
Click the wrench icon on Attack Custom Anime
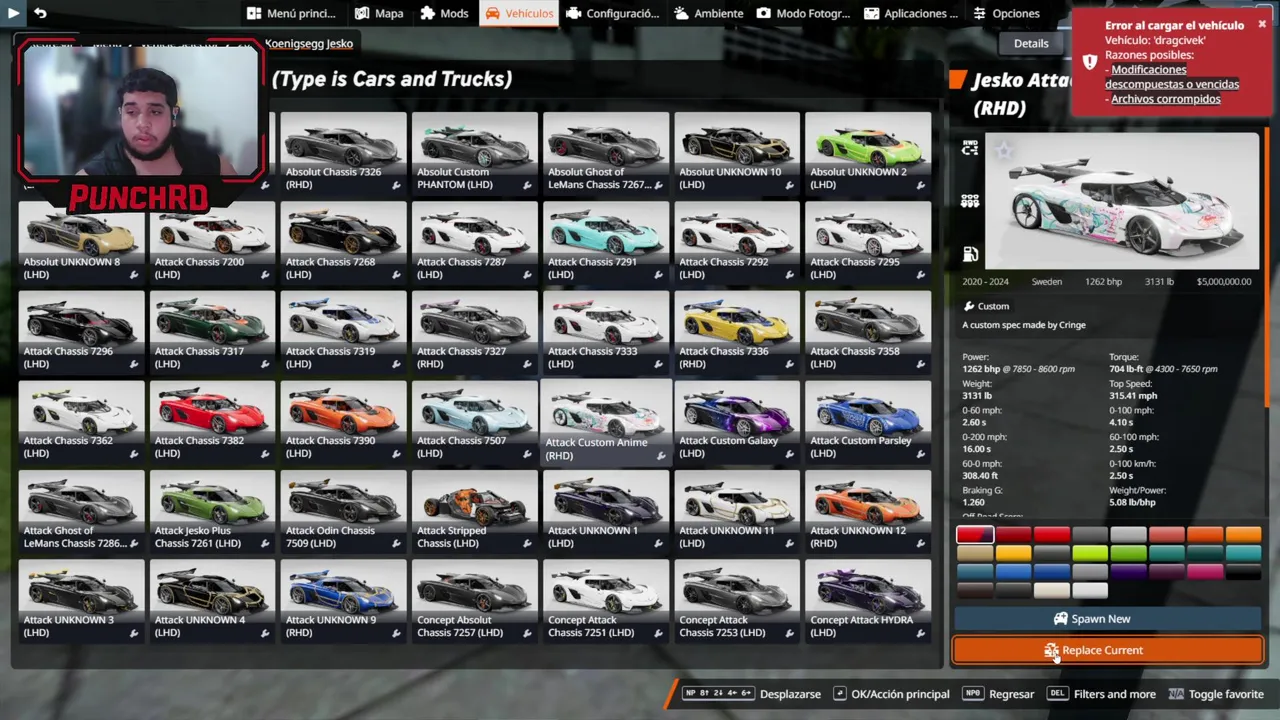tap(660, 456)
